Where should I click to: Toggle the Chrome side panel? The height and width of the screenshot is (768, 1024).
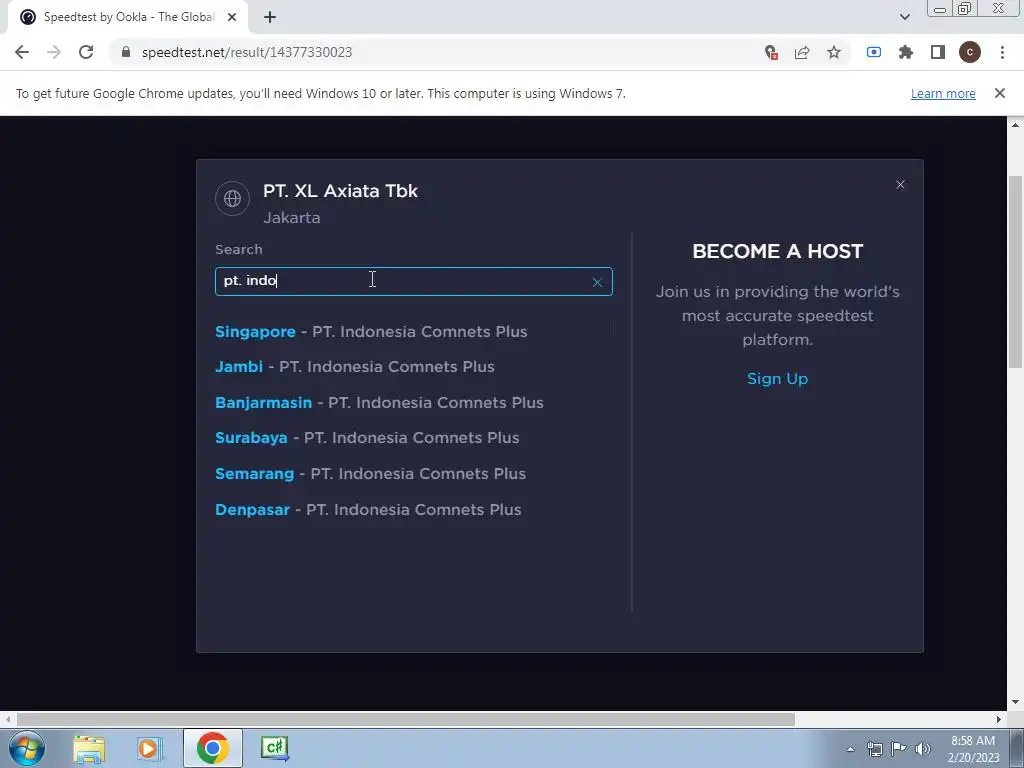938,52
